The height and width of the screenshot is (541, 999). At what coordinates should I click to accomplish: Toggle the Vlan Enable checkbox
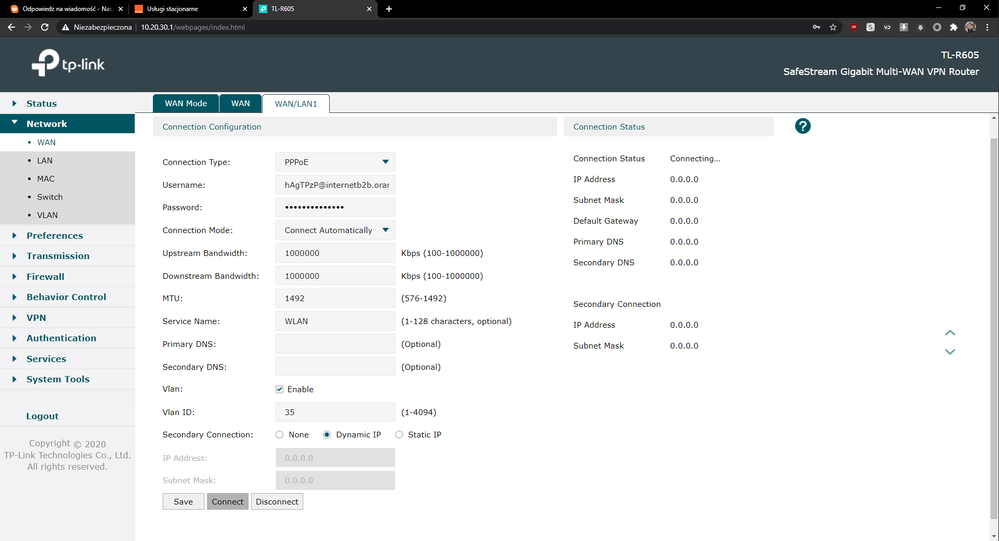pos(280,389)
